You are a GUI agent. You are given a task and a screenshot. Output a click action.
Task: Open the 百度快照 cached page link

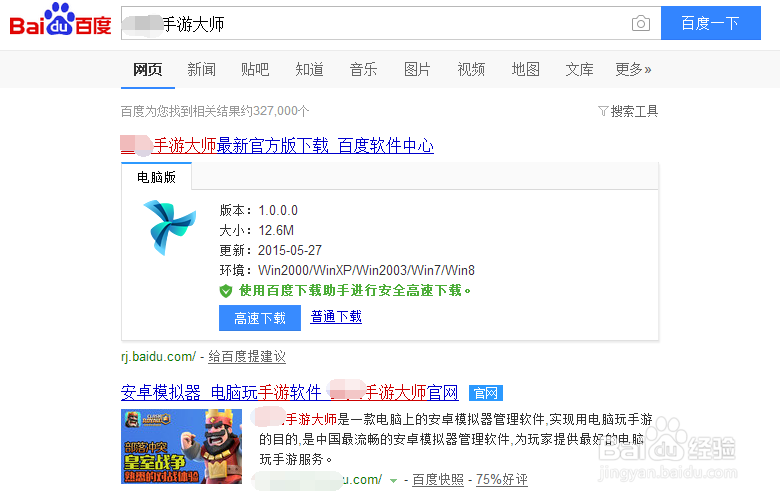(438, 480)
